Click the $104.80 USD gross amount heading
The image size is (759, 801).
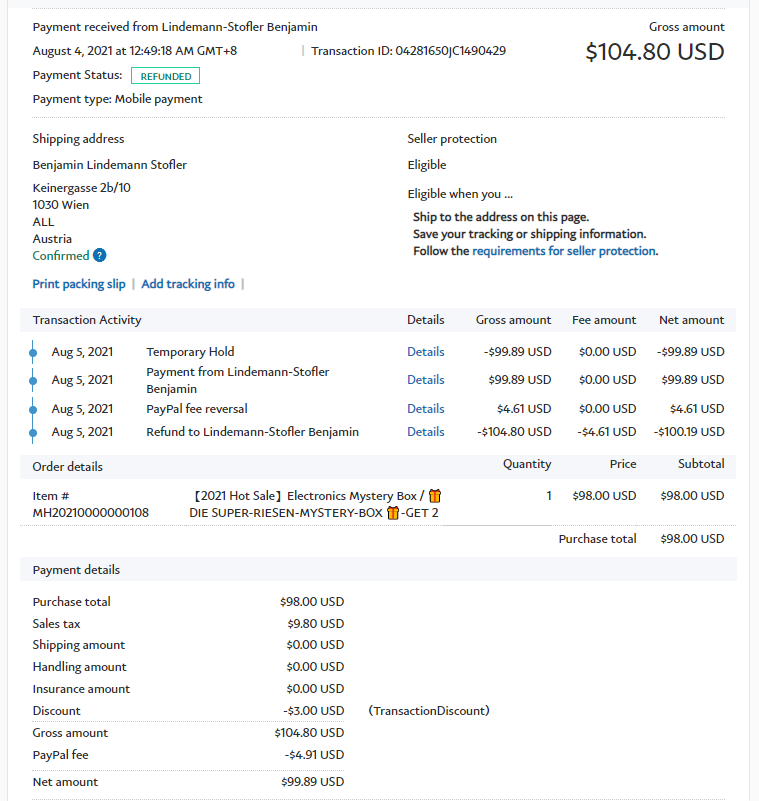[654, 52]
